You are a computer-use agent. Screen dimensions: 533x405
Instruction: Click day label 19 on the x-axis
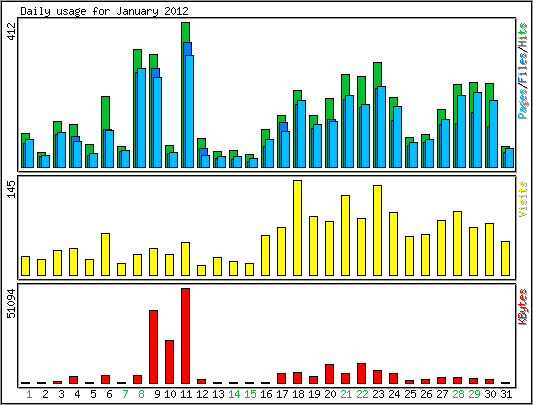click(314, 394)
